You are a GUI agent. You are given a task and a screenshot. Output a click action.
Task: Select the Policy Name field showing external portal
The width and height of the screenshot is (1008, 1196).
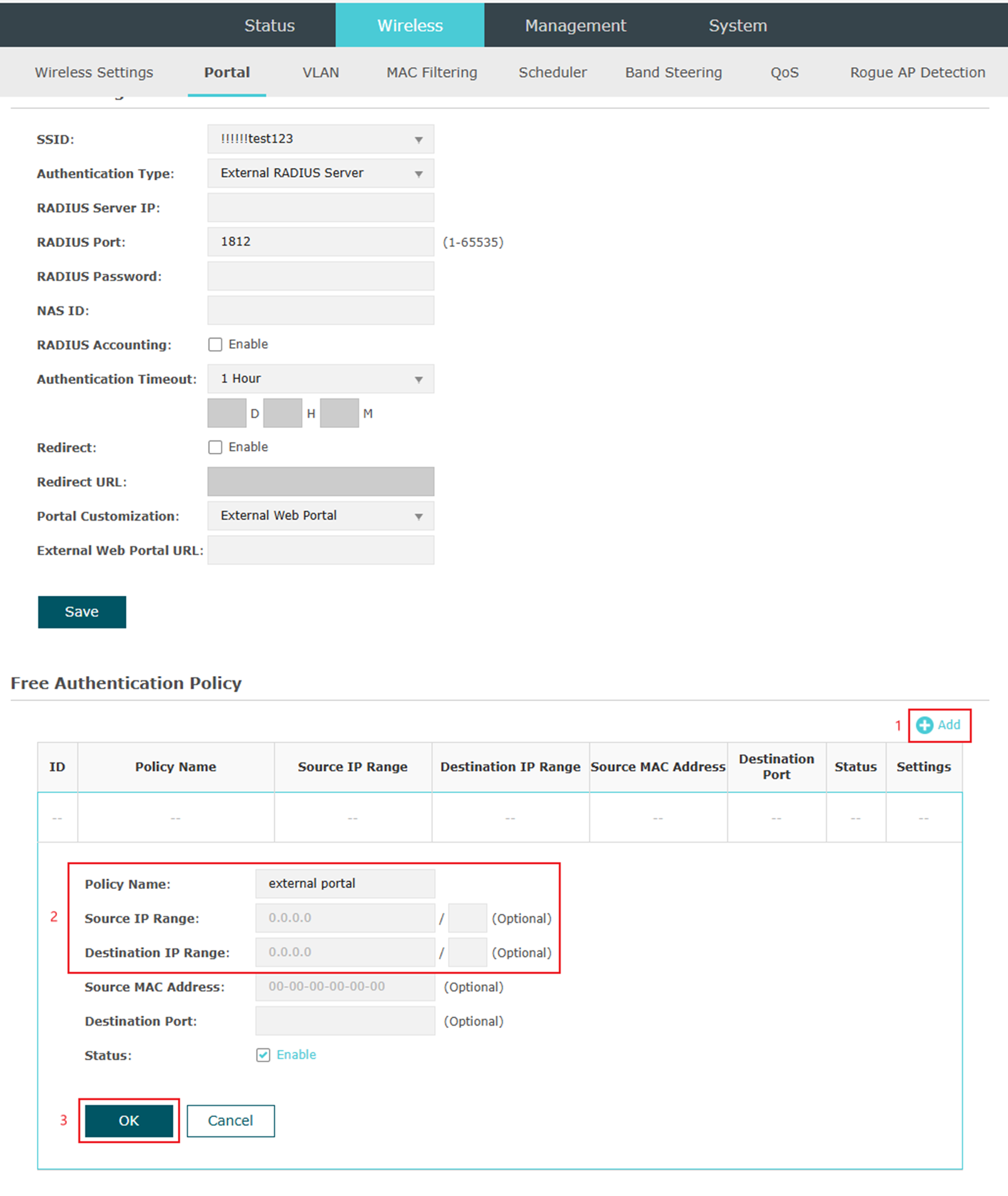pos(344,883)
